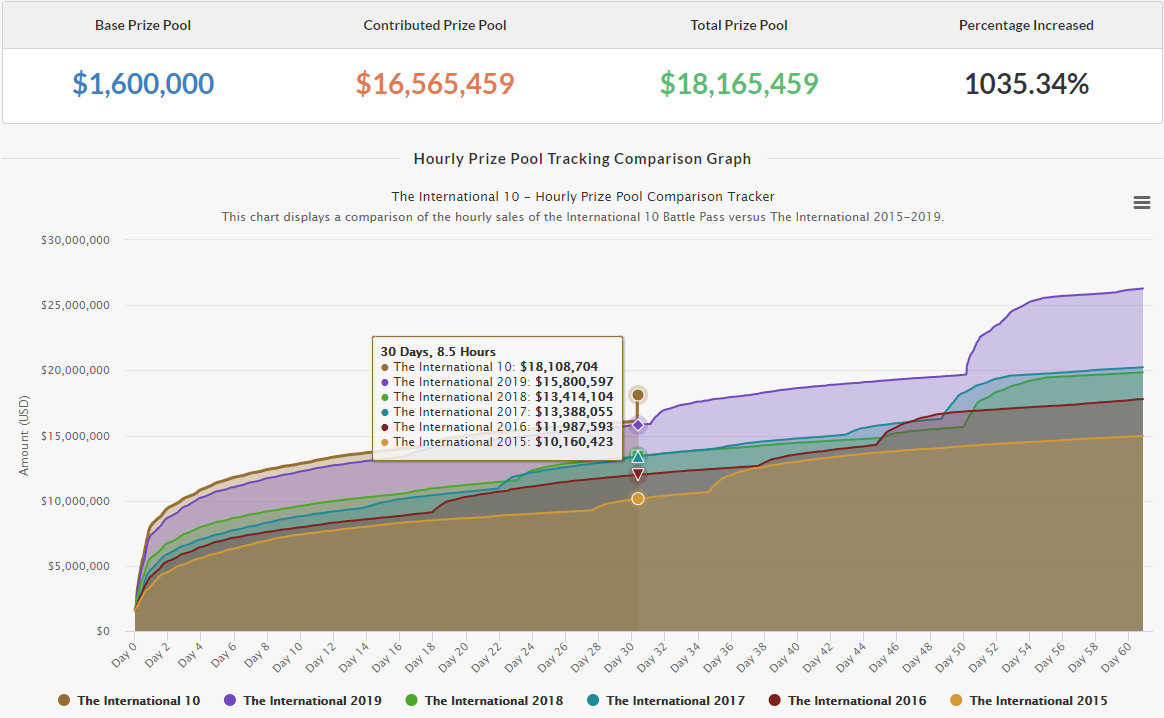This screenshot has width=1164, height=718.
Task: Click tooltip header 30 Days, 8.5 Hours
Action: click(438, 352)
